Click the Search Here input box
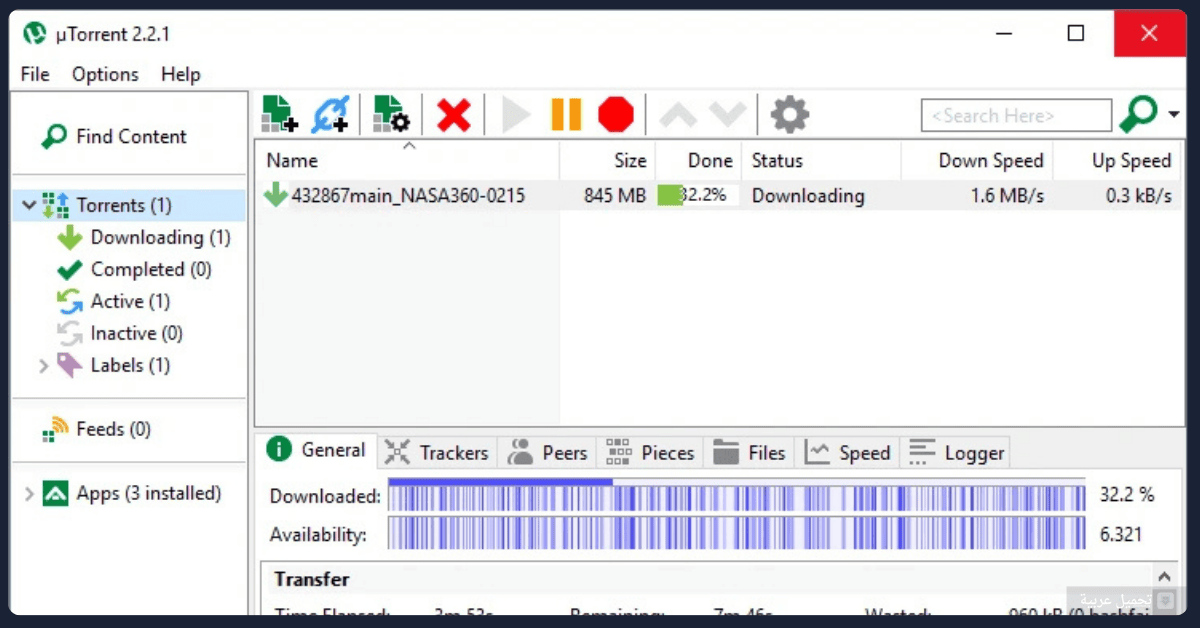1200x628 pixels. [1016, 115]
